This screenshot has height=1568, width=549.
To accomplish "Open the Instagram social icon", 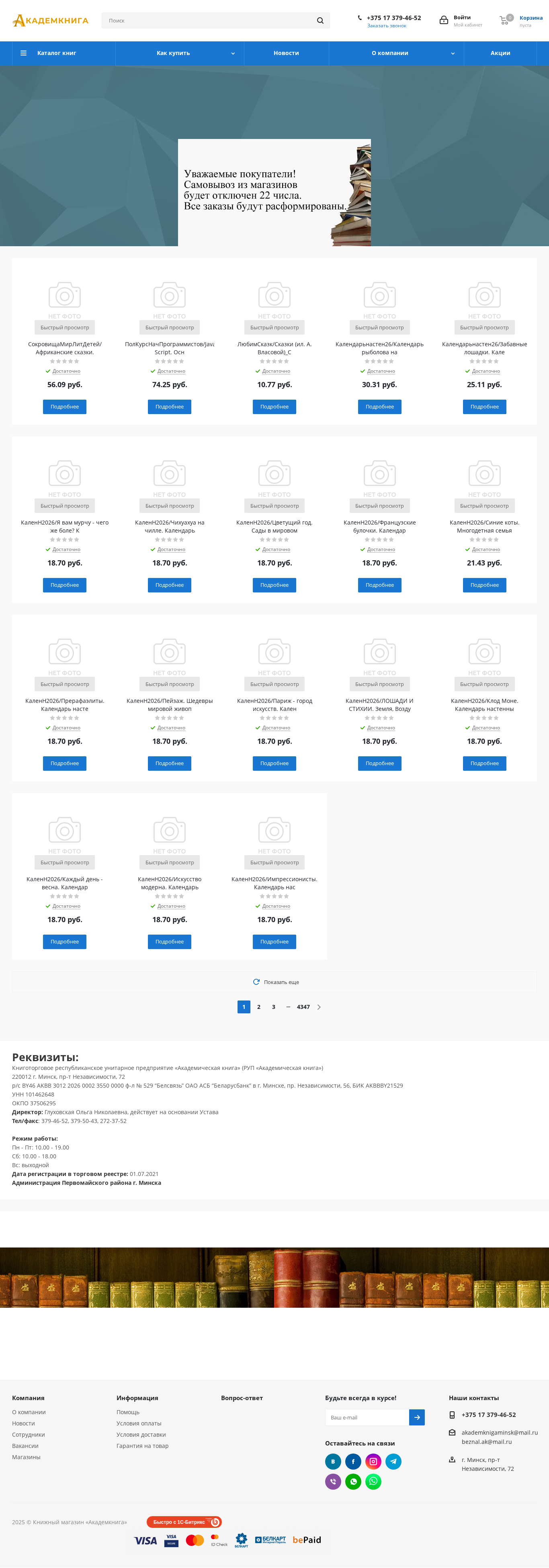I will [373, 1462].
